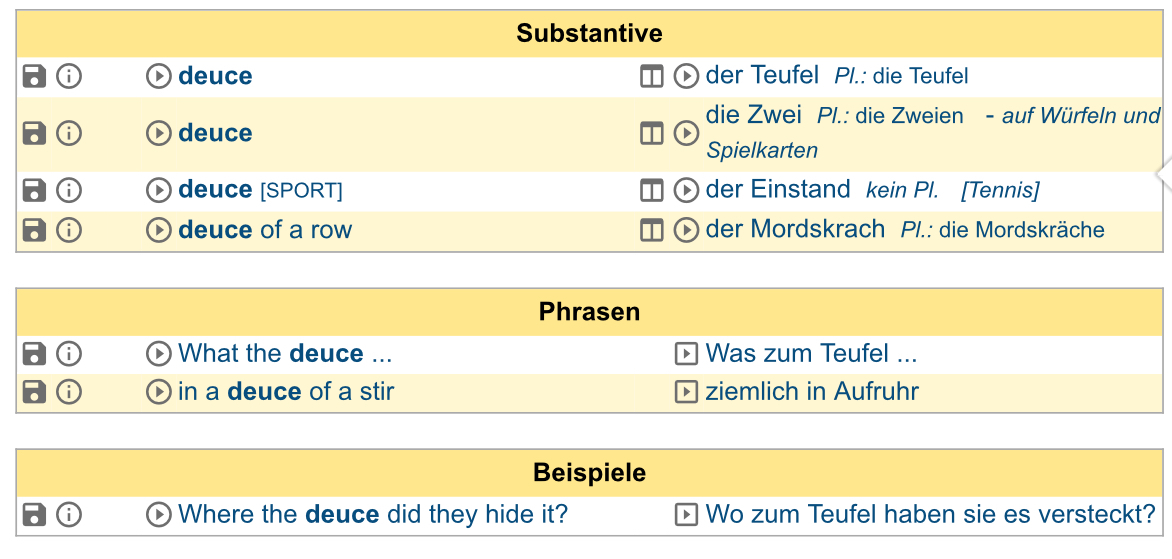This screenshot has height=559, width=1172.
Task: Click the 'der Teufel' translation link
Action: [762, 75]
